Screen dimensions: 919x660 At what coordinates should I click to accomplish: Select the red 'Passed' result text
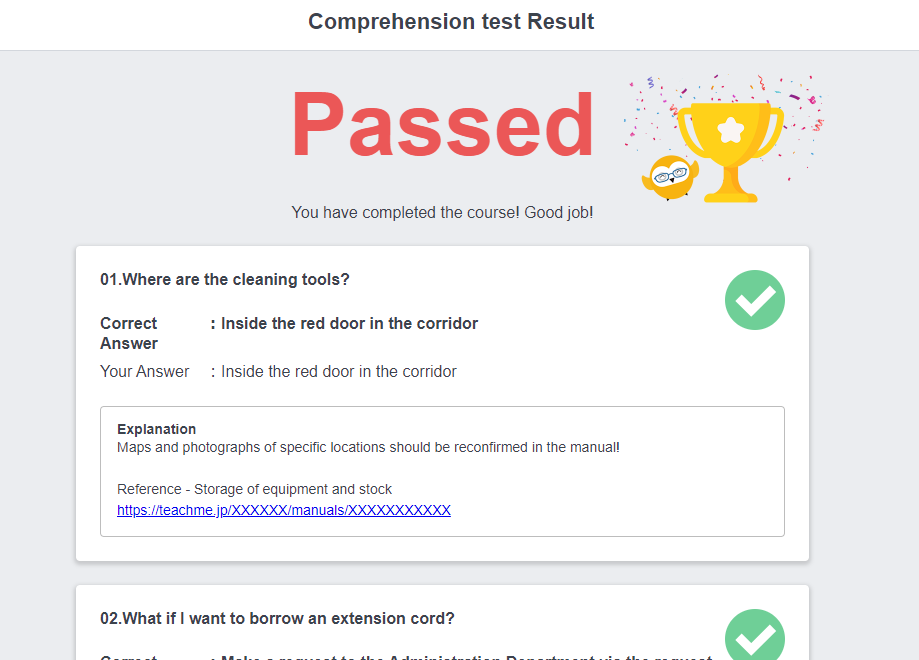pos(442,126)
